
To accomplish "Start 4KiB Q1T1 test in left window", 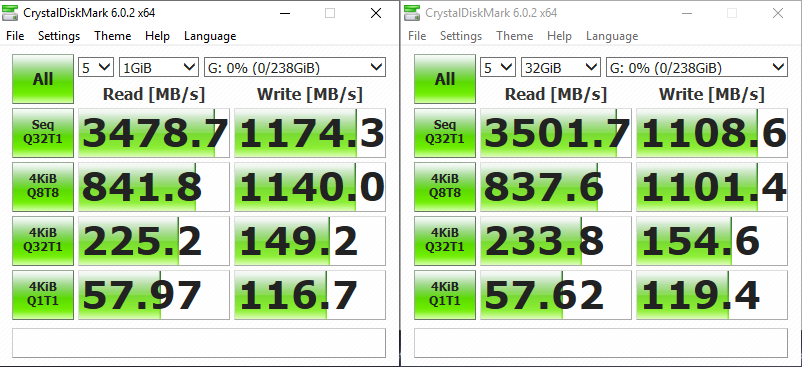I will coord(43,295).
